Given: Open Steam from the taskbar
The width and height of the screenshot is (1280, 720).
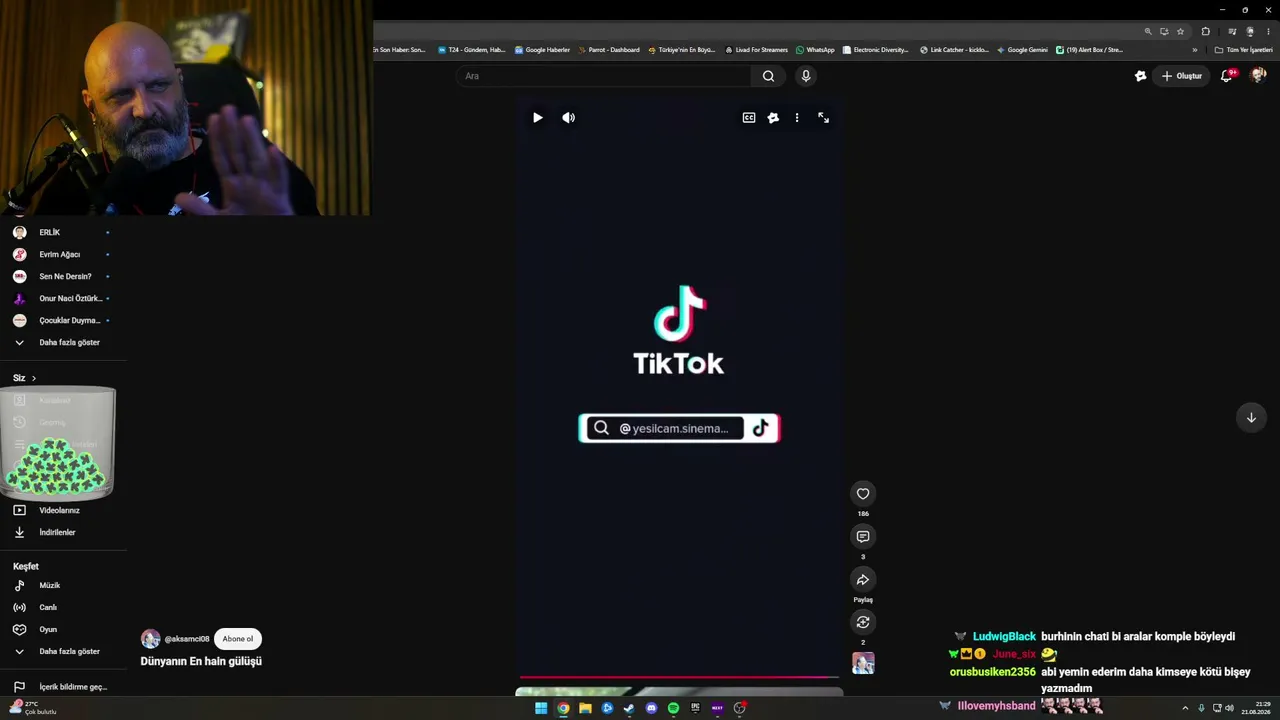Looking at the screenshot, I should (x=629, y=708).
